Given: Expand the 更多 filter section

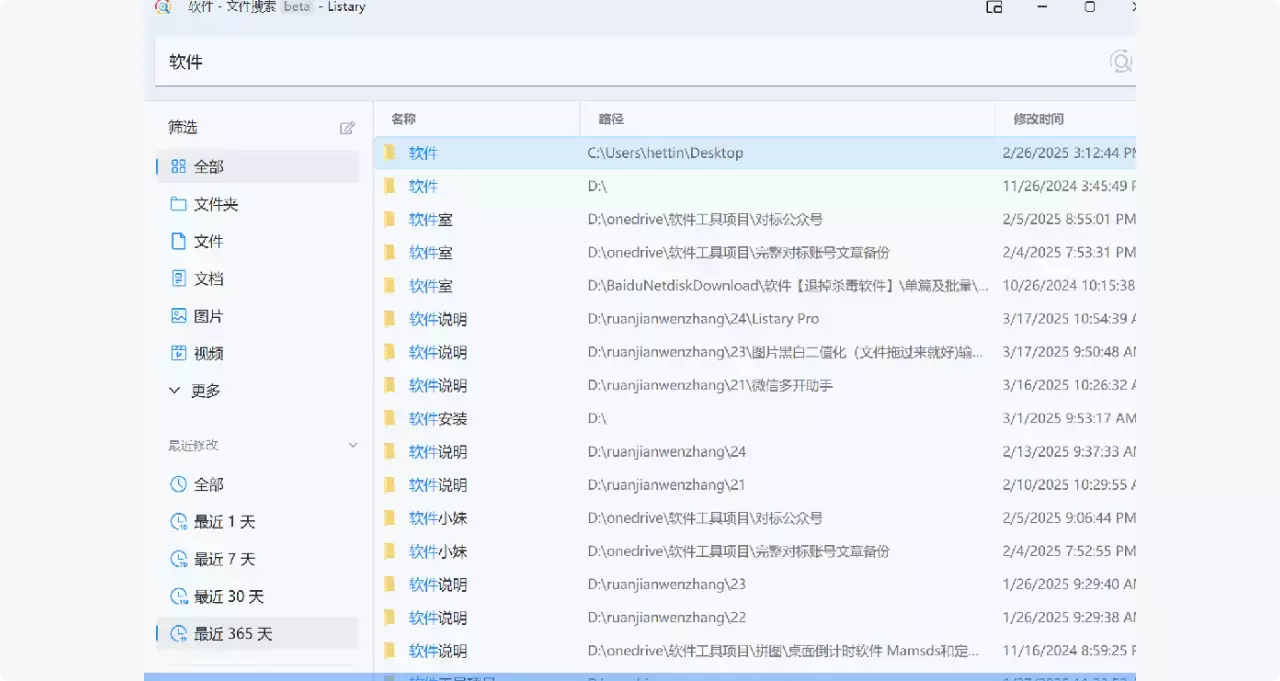Looking at the screenshot, I should coord(199,390).
